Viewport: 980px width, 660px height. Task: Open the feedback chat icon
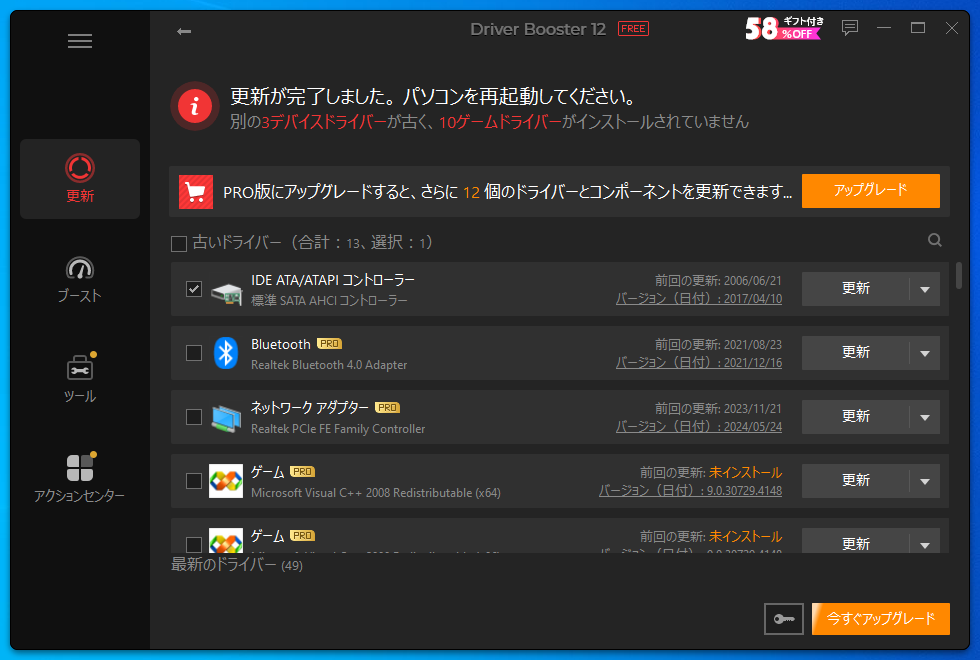(x=849, y=28)
